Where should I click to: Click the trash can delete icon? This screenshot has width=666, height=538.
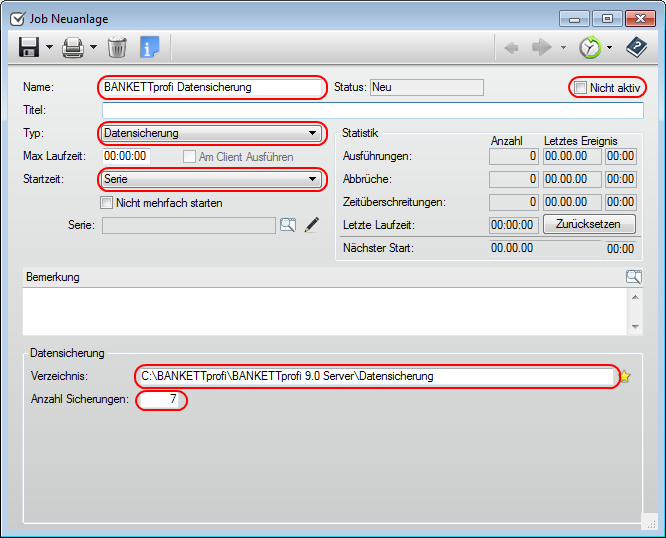pyautogui.click(x=117, y=47)
